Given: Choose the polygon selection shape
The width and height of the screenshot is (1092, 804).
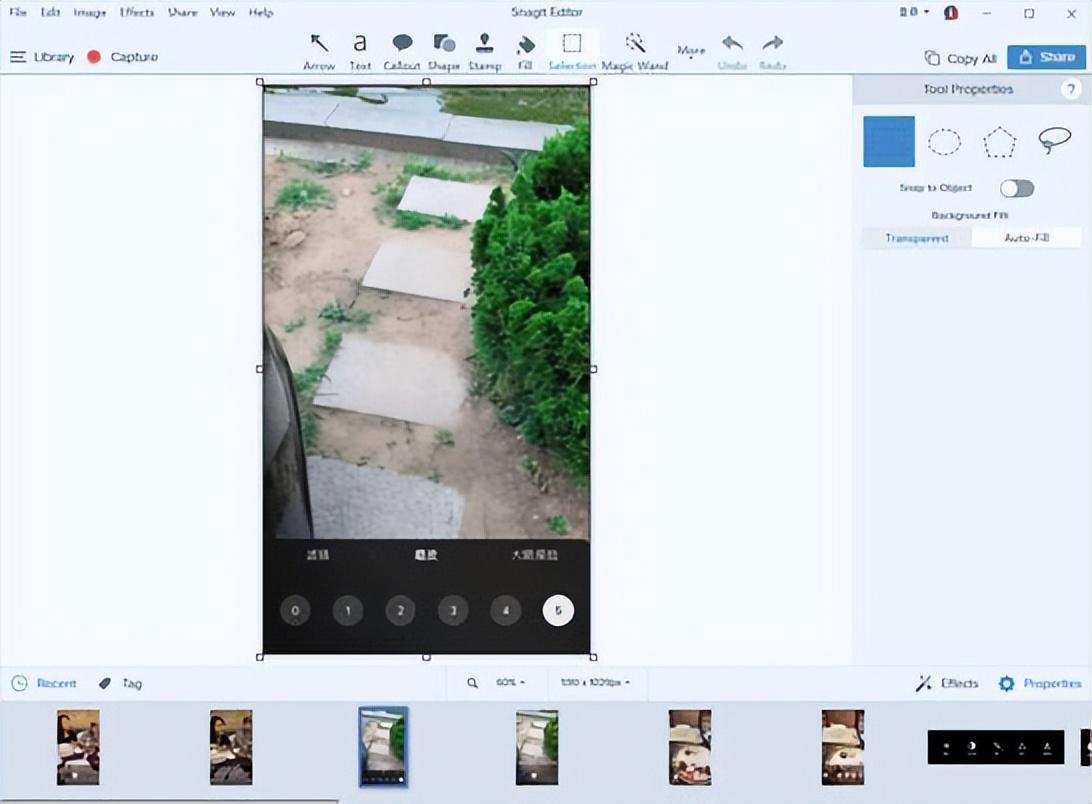Looking at the screenshot, I should [x=999, y=141].
